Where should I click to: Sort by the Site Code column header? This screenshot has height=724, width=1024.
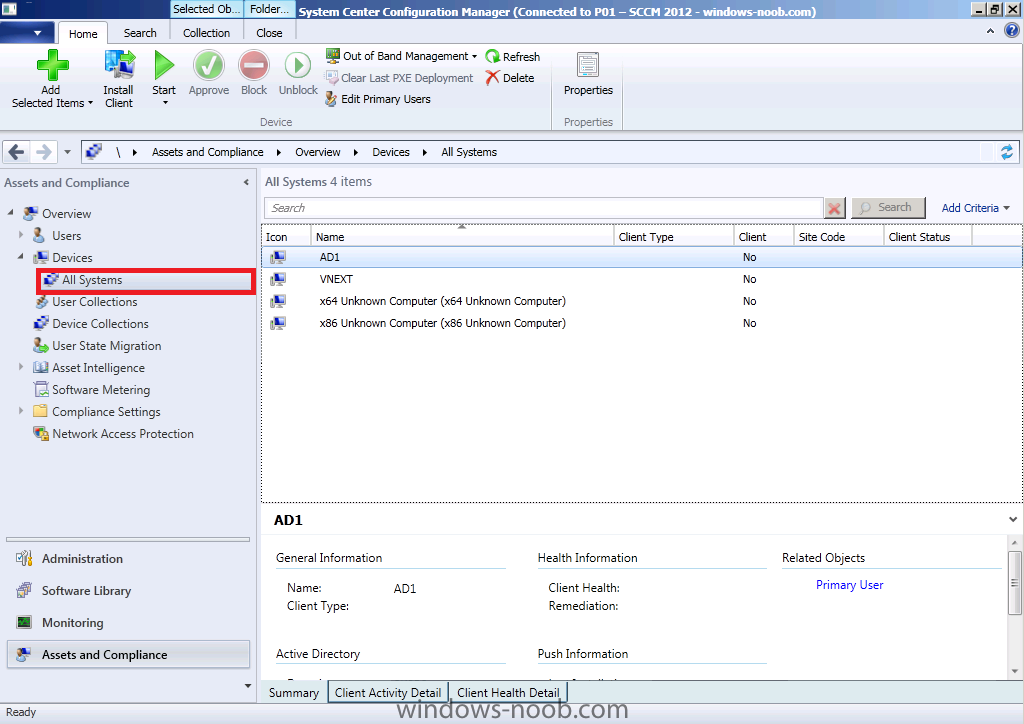pos(839,237)
